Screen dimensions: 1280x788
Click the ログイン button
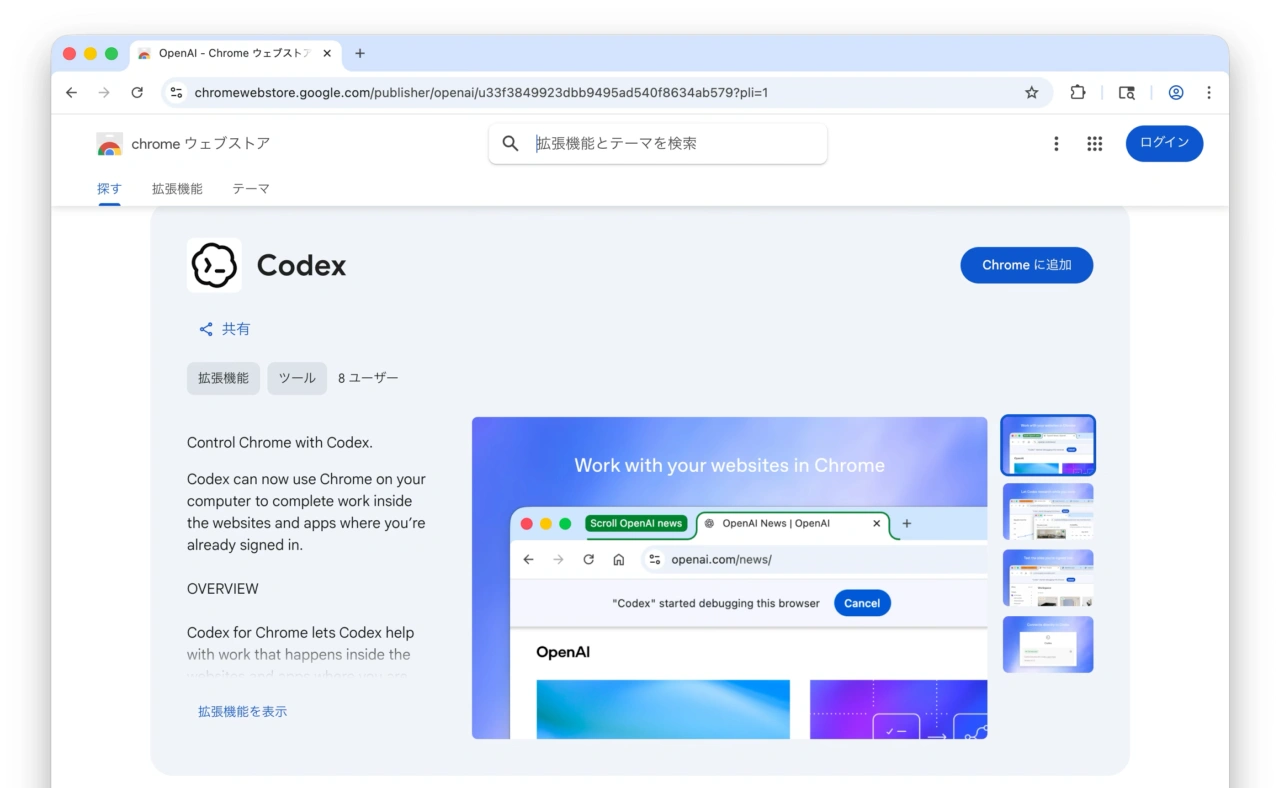tap(1164, 143)
